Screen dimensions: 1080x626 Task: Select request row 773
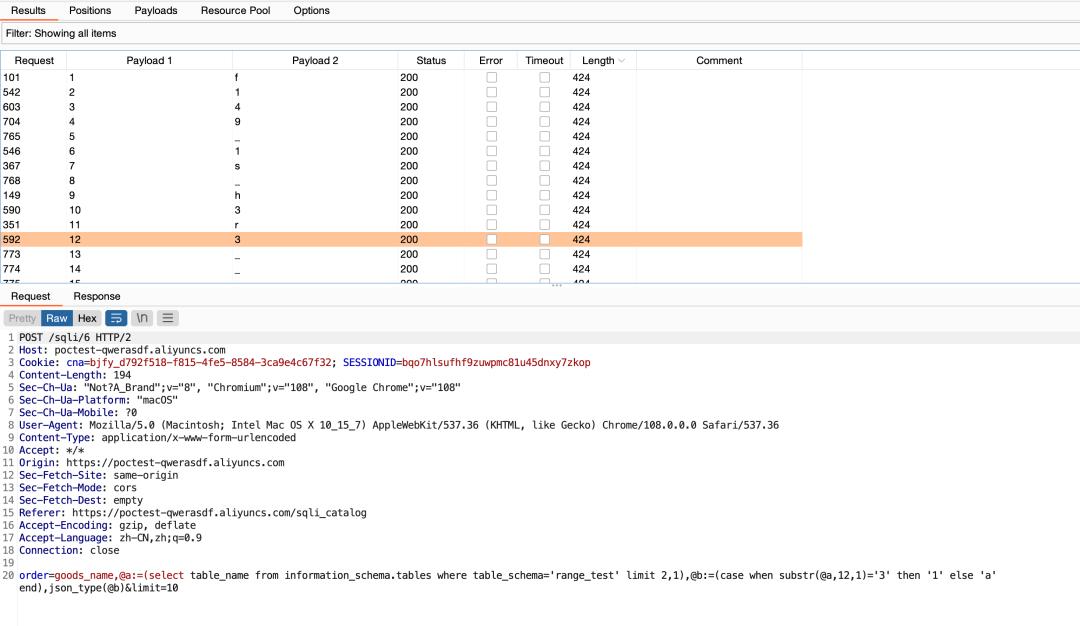[x=402, y=254]
